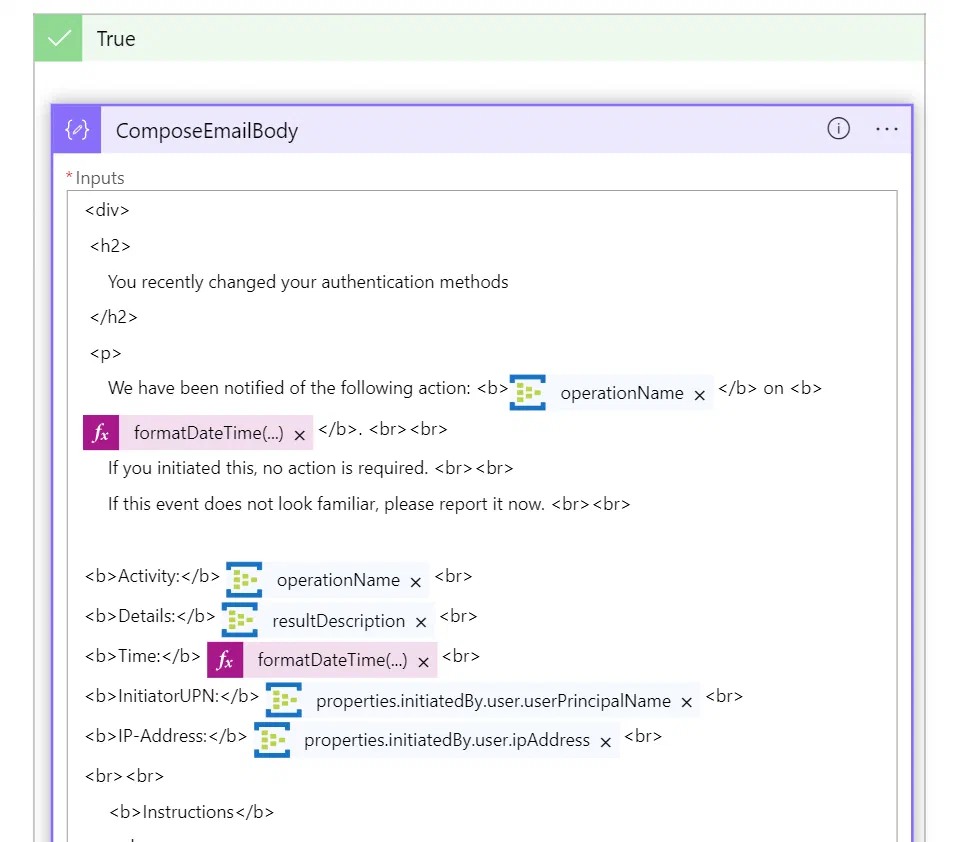Click the '<b>IP-Address:</b>' label text

[x=166, y=736]
